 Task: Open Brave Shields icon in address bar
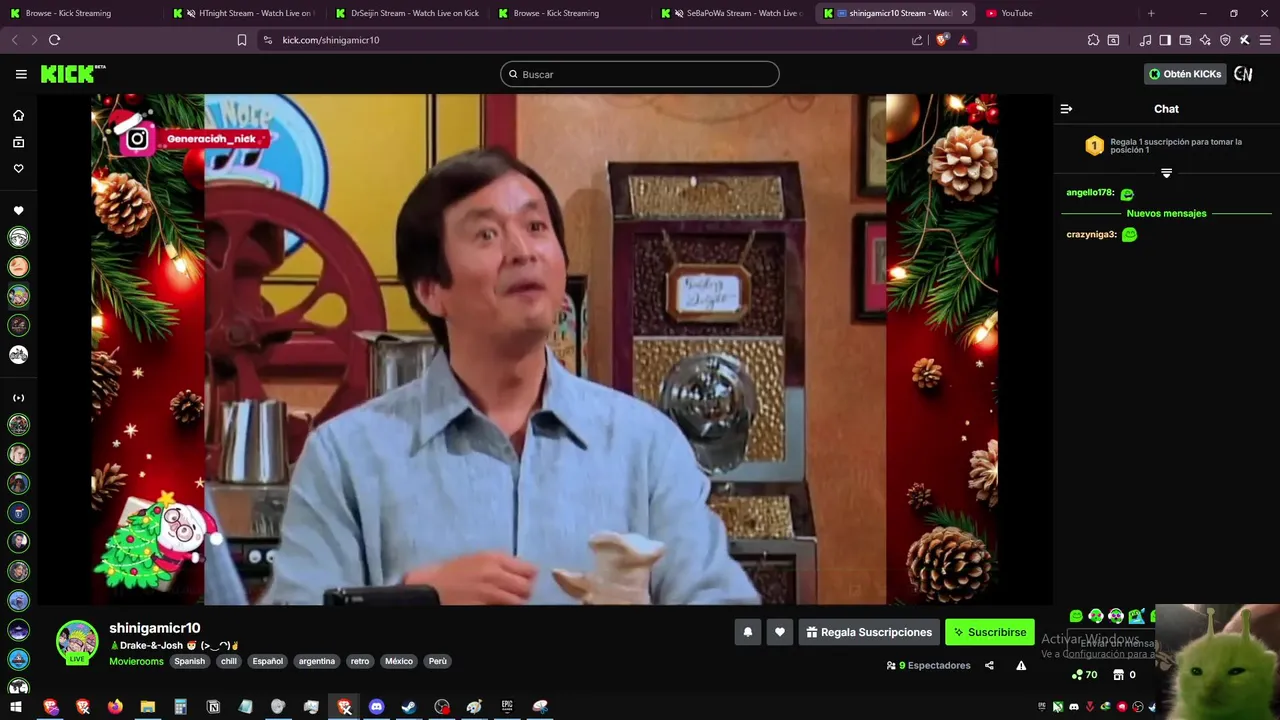tap(942, 40)
